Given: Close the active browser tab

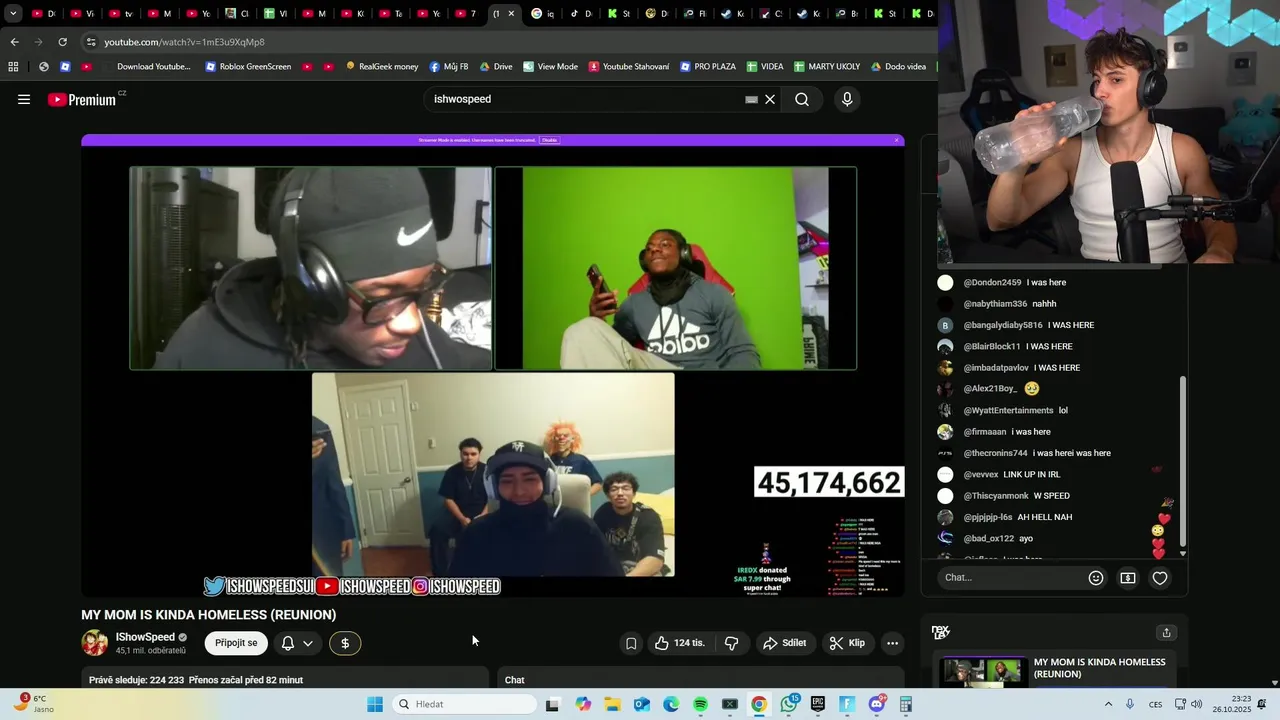Looking at the screenshot, I should tap(511, 14).
